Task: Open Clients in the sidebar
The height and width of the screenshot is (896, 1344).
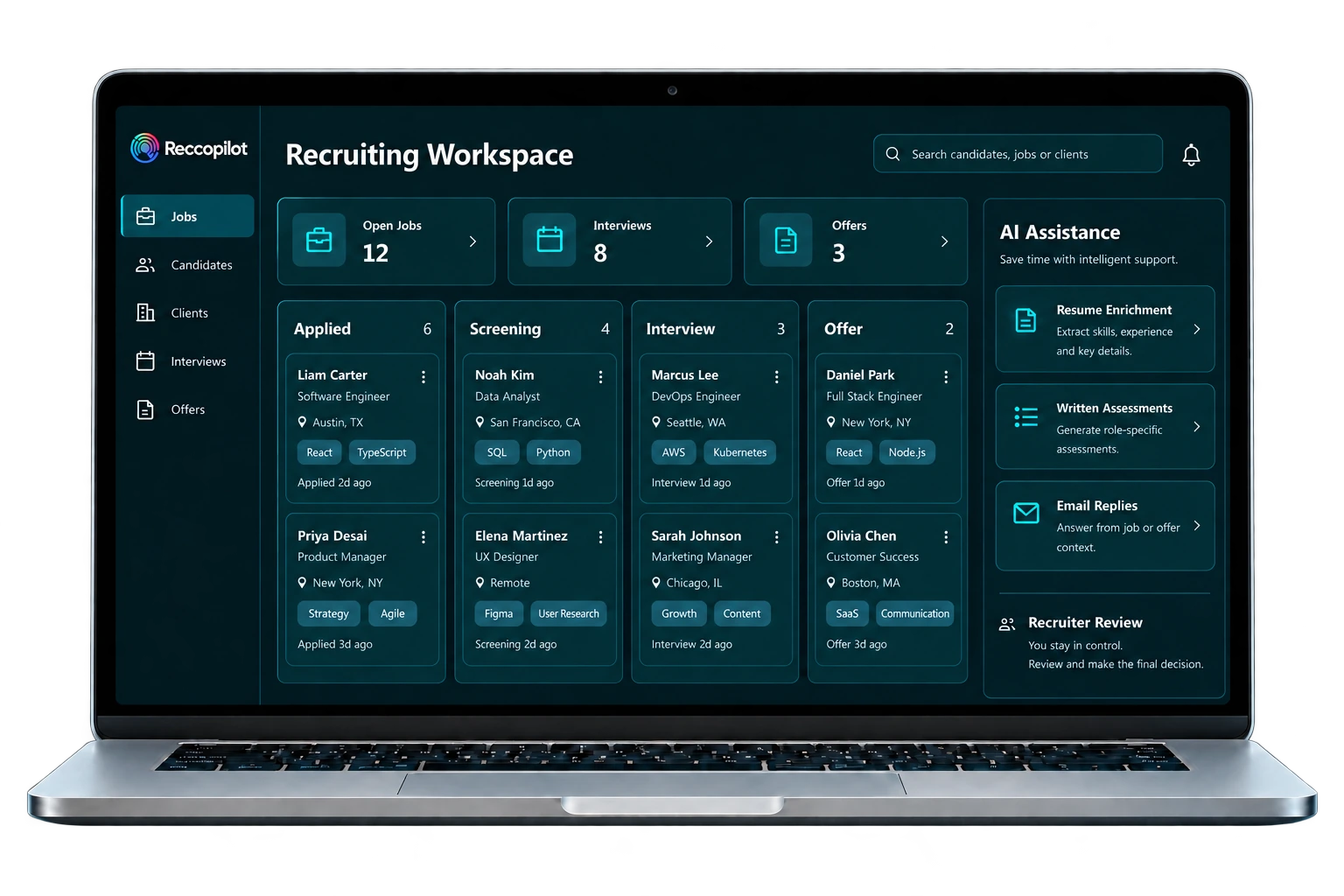Action: tap(187, 313)
